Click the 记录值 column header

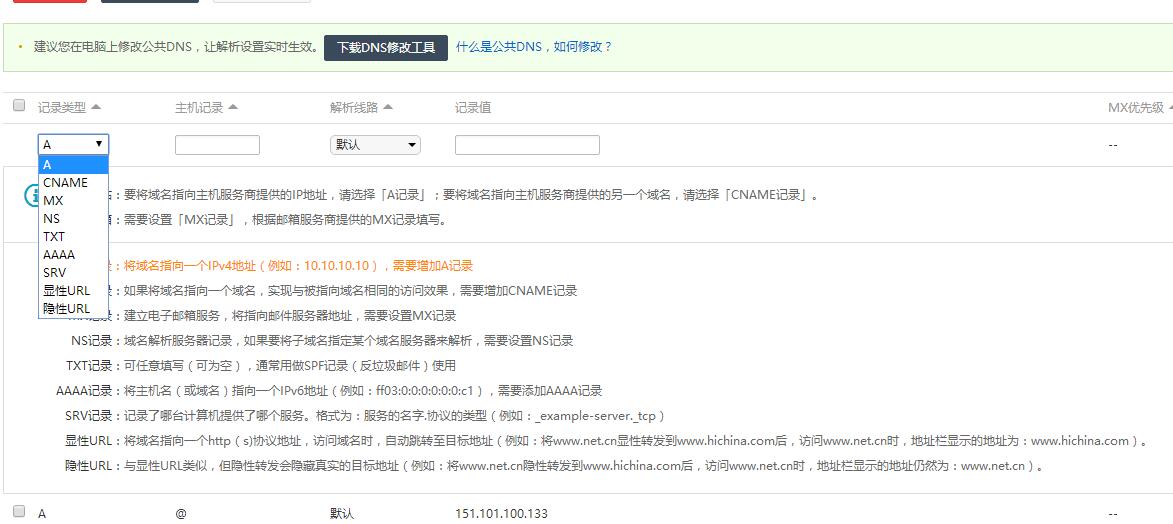click(473, 108)
